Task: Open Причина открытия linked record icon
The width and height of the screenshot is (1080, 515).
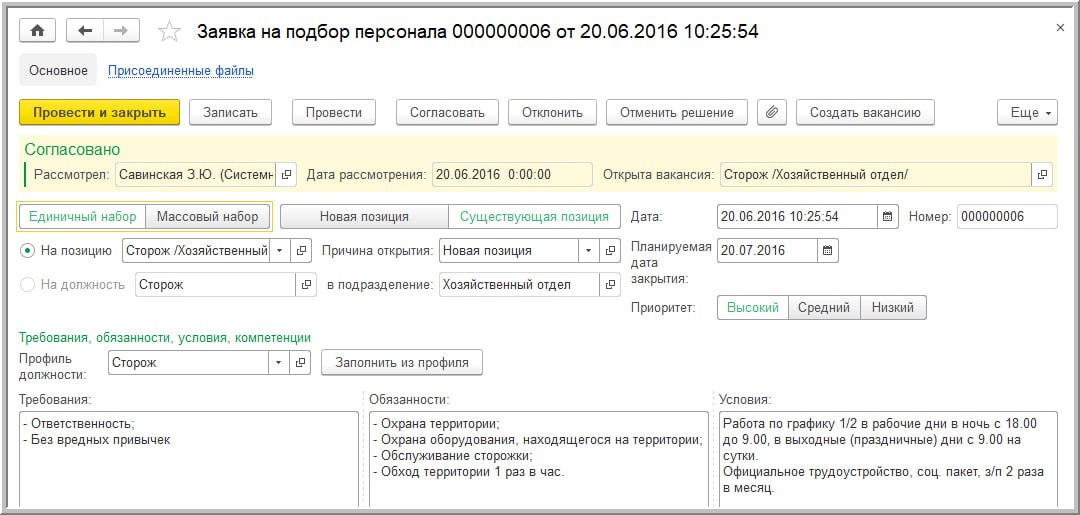Action: [x=610, y=251]
